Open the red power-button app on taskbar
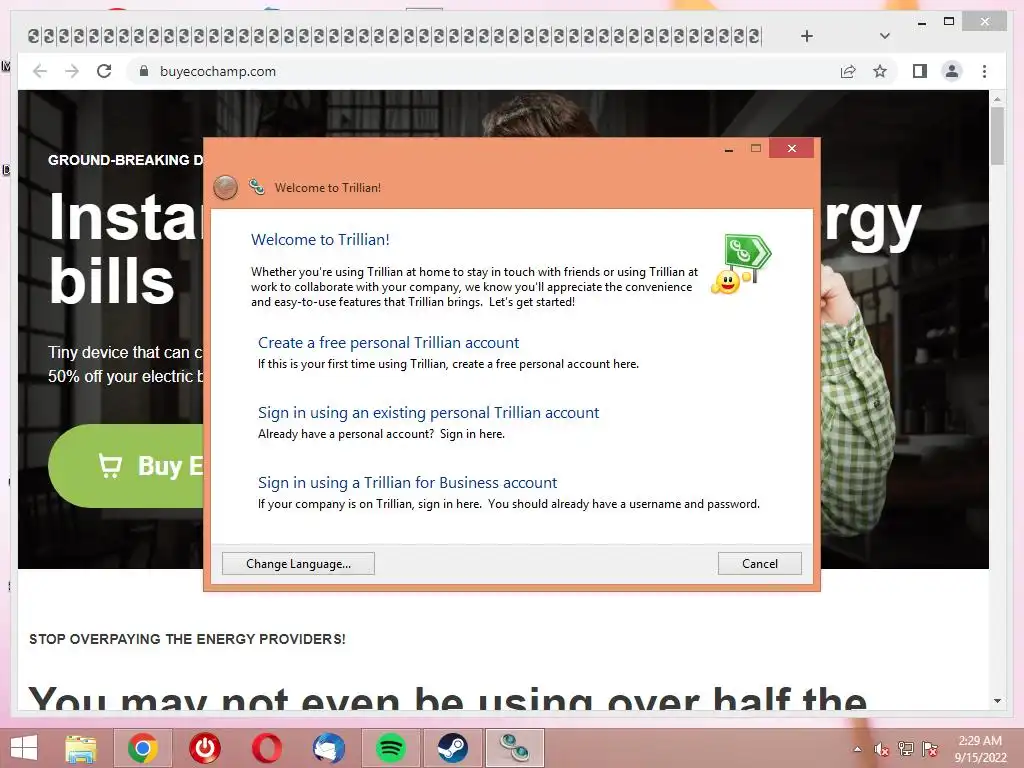 pyautogui.click(x=205, y=748)
